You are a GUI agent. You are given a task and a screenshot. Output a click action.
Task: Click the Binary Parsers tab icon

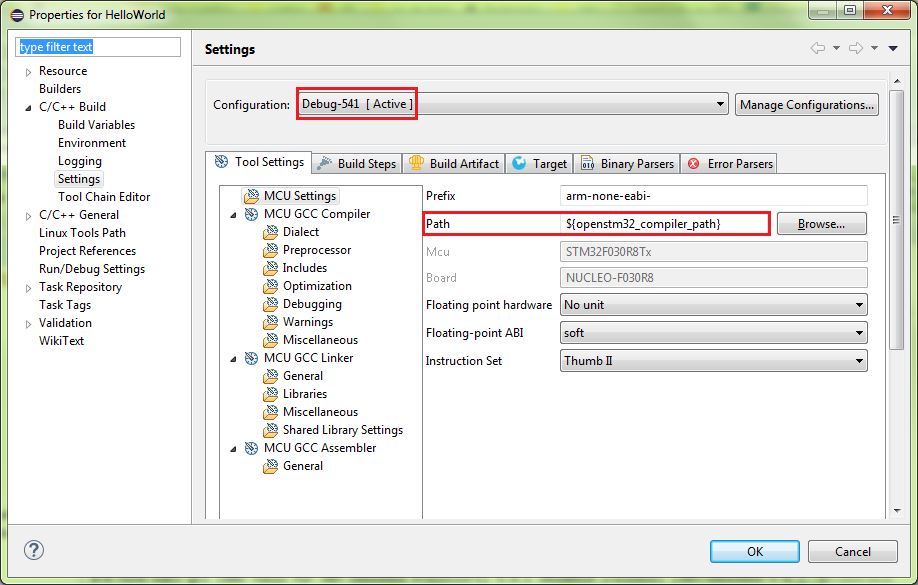[587, 163]
